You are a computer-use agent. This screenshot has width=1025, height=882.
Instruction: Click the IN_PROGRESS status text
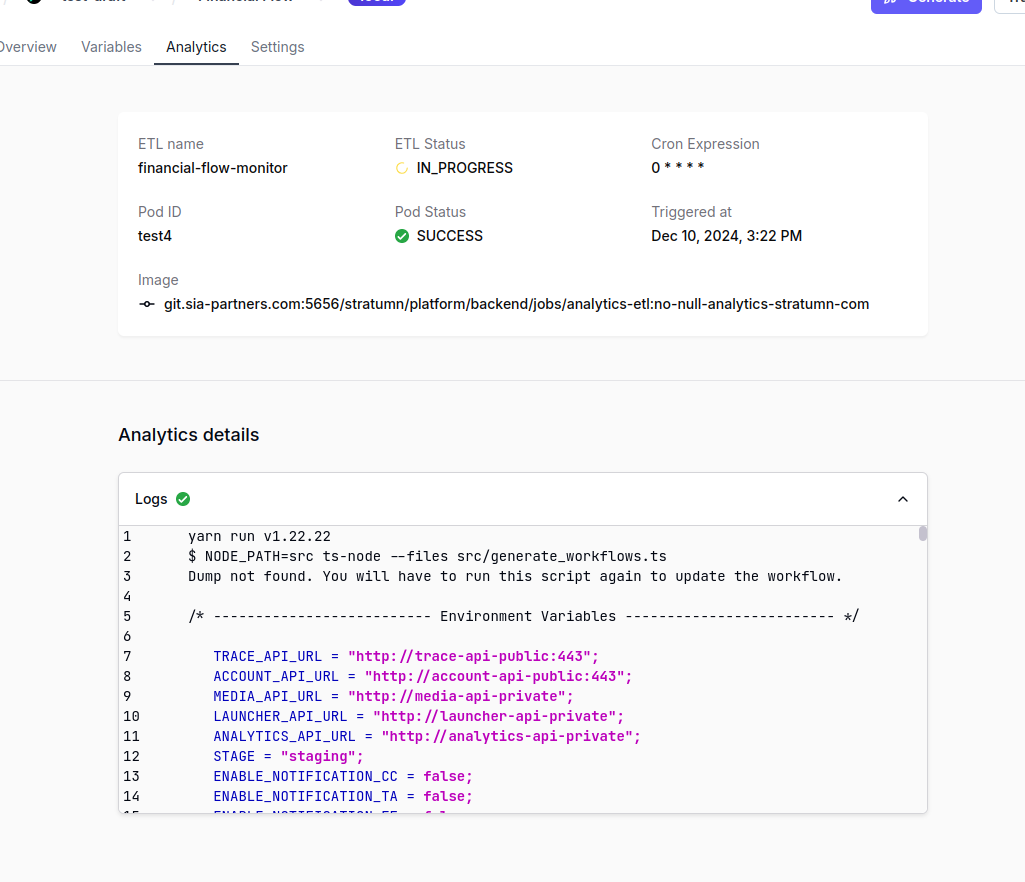pyautogui.click(x=464, y=168)
